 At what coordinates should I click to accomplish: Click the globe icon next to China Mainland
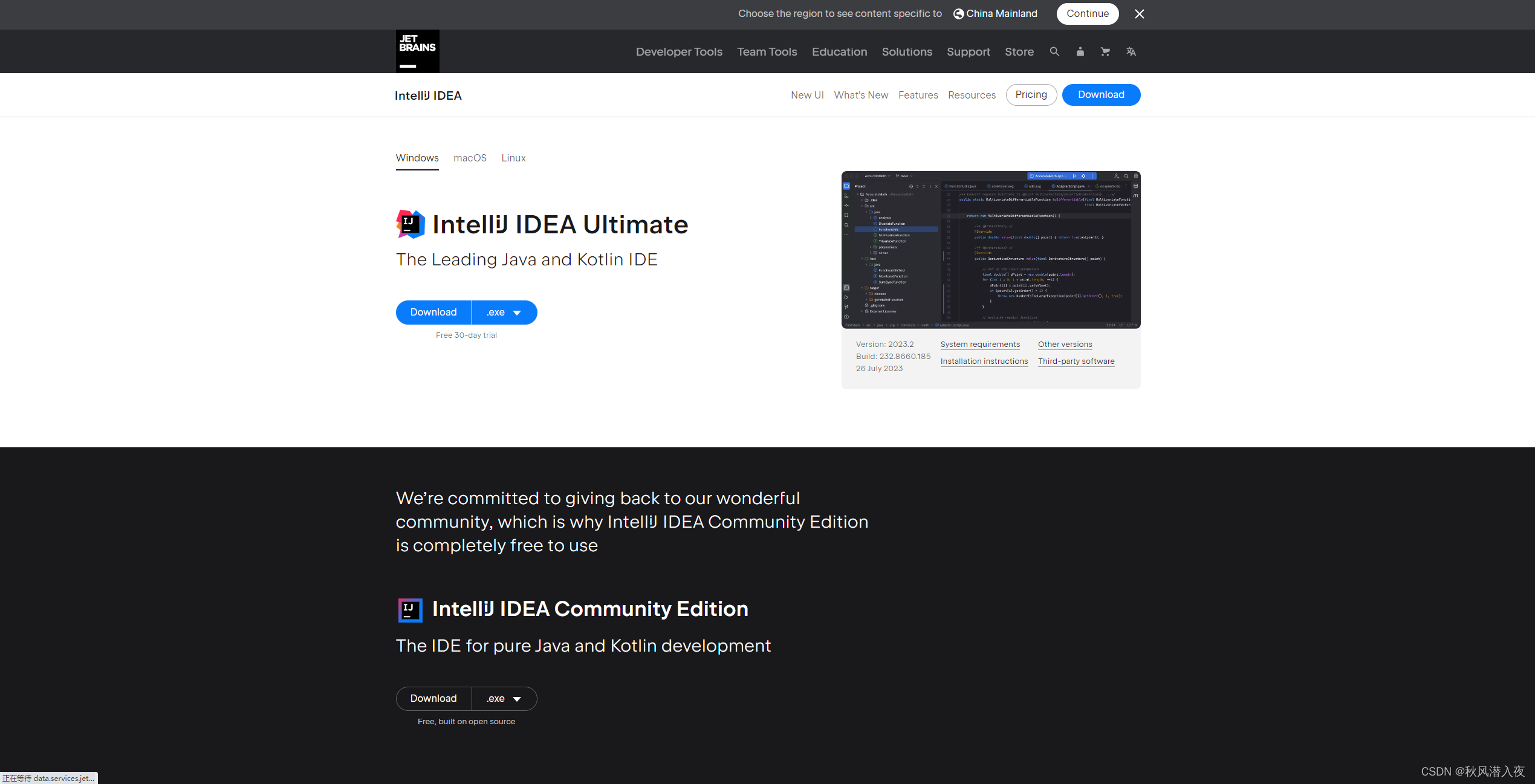tap(957, 13)
